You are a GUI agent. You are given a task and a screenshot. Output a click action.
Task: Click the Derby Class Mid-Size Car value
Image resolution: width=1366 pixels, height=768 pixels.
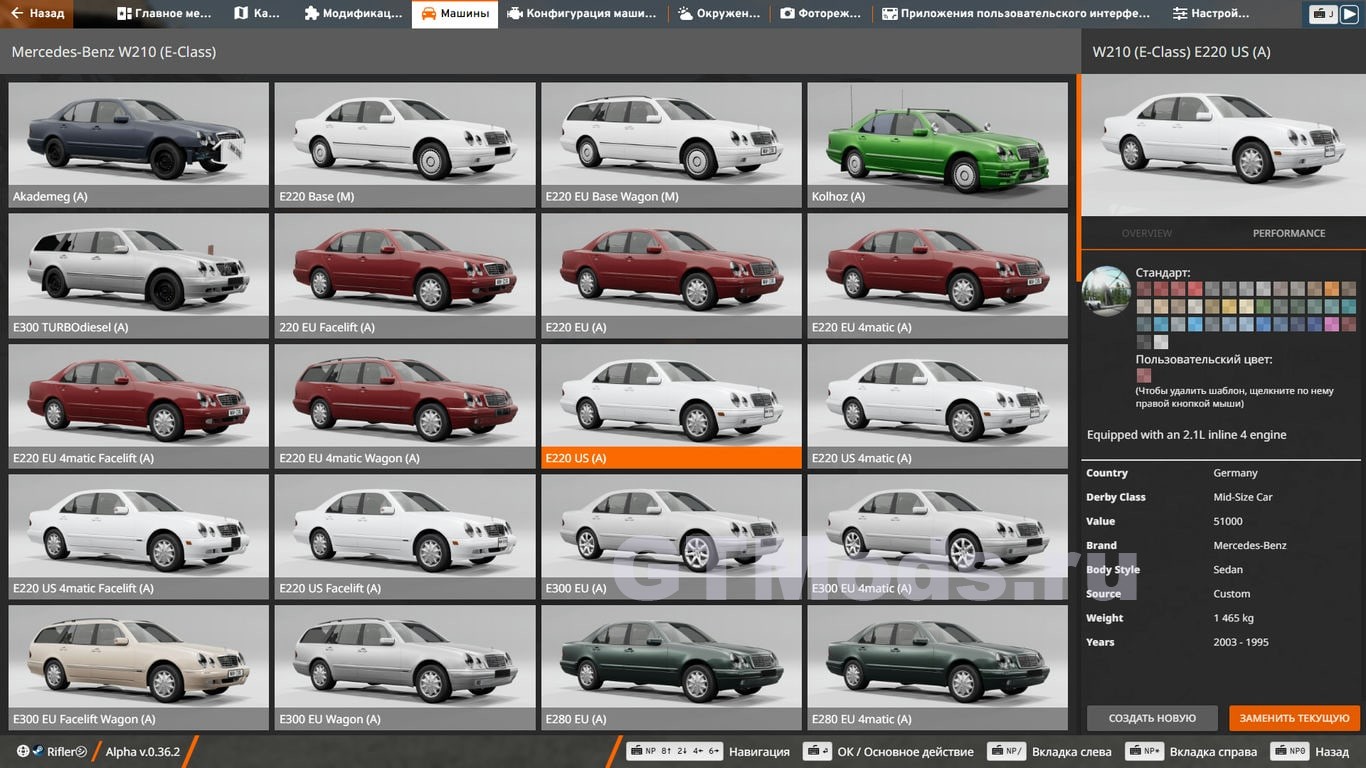pos(1243,497)
